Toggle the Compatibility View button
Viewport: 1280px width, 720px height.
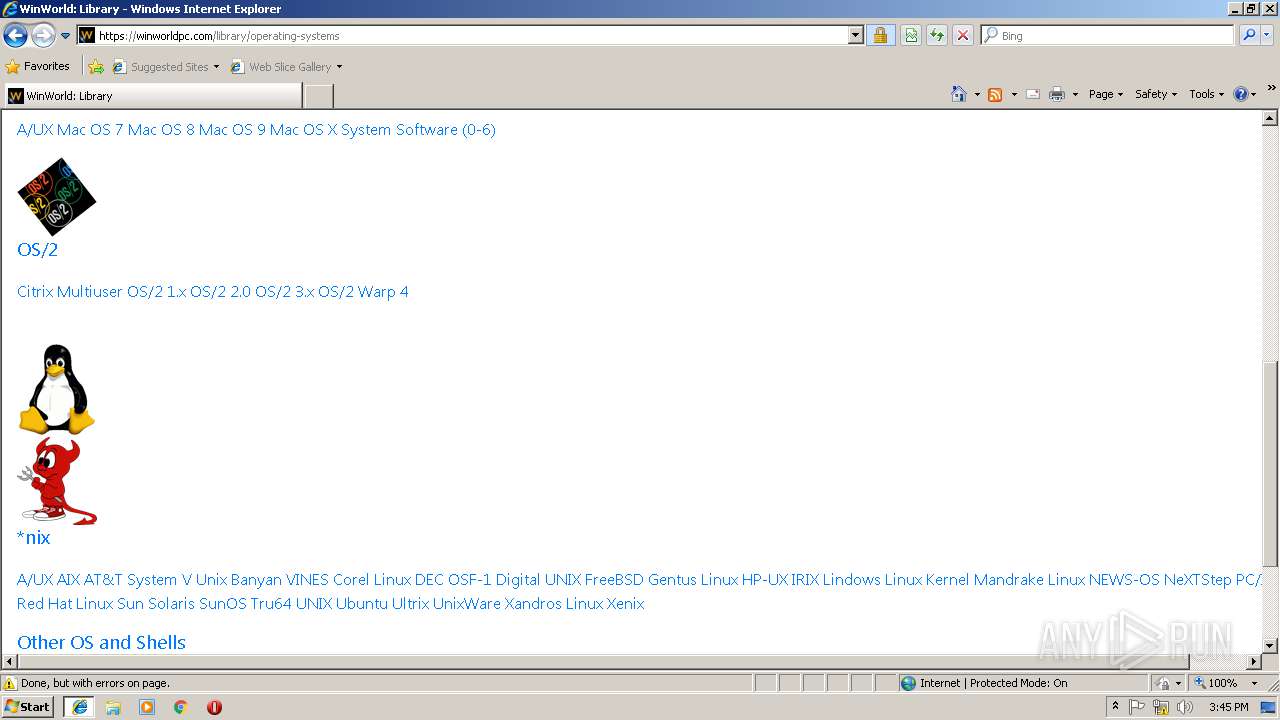point(911,35)
